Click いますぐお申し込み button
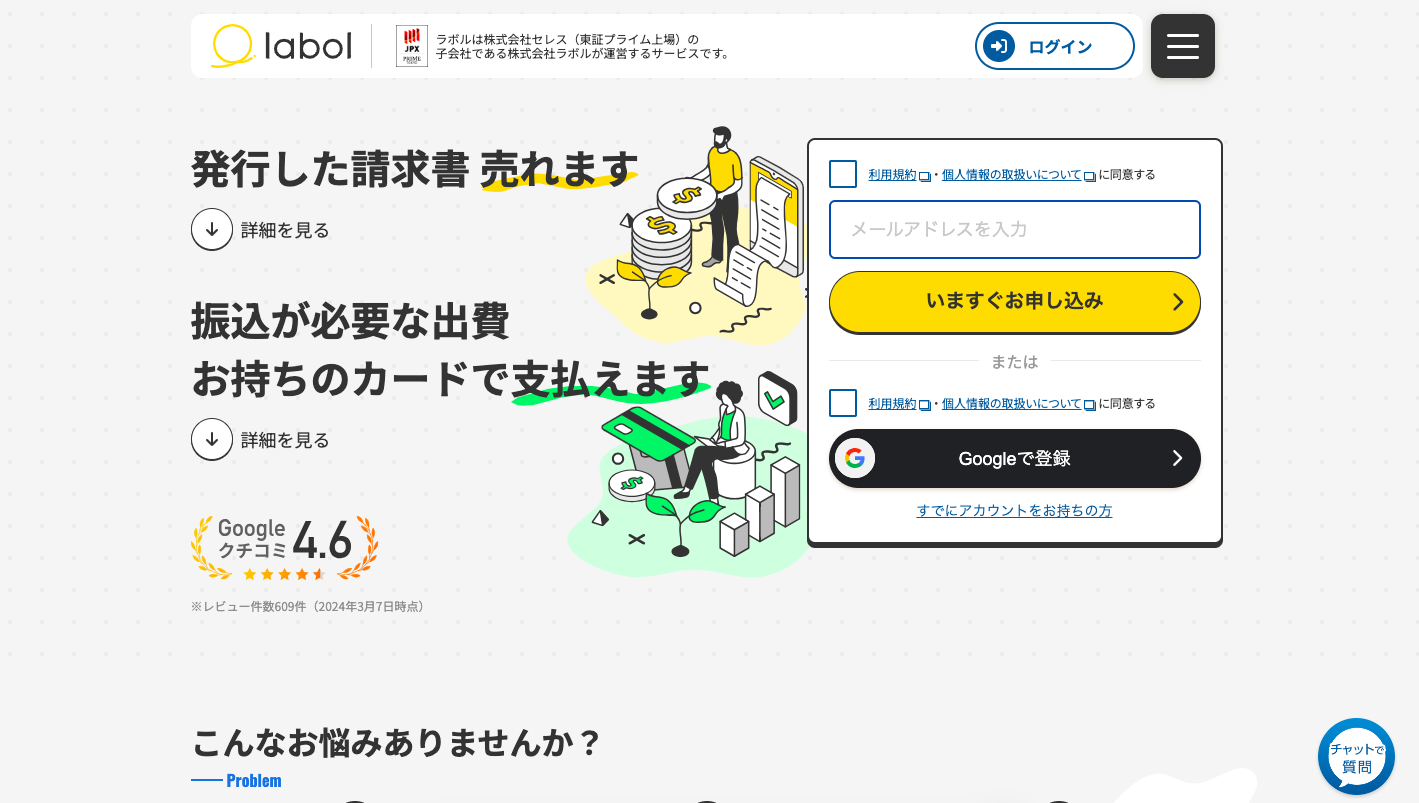Image resolution: width=1419 pixels, height=803 pixels. pyautogui.click(x=1015, y=301)
